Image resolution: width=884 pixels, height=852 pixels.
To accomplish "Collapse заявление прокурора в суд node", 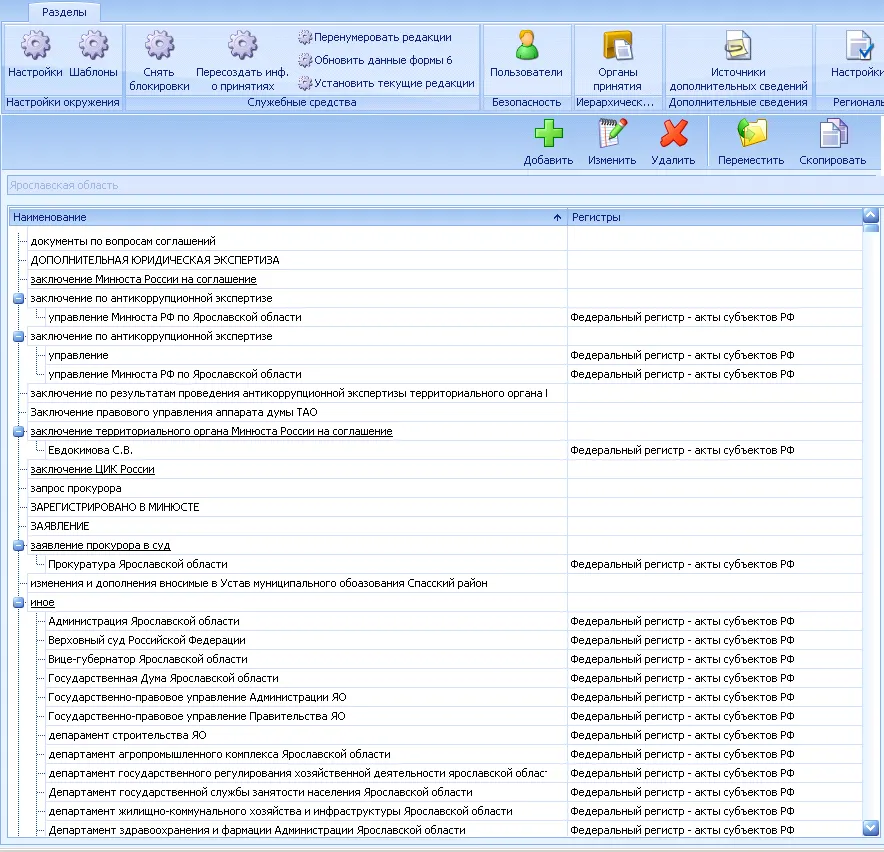I will coord(19,545).
